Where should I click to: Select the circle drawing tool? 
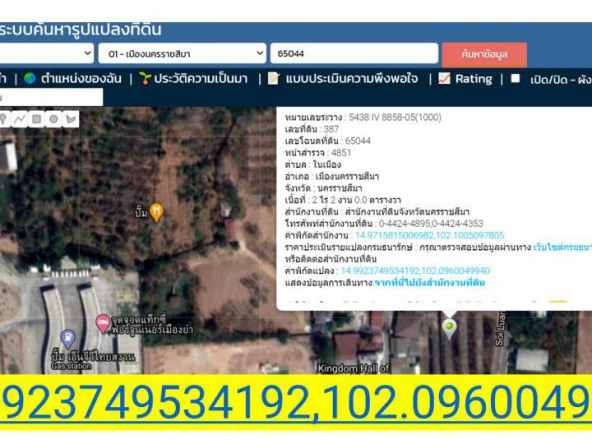[x=54, y=119]
